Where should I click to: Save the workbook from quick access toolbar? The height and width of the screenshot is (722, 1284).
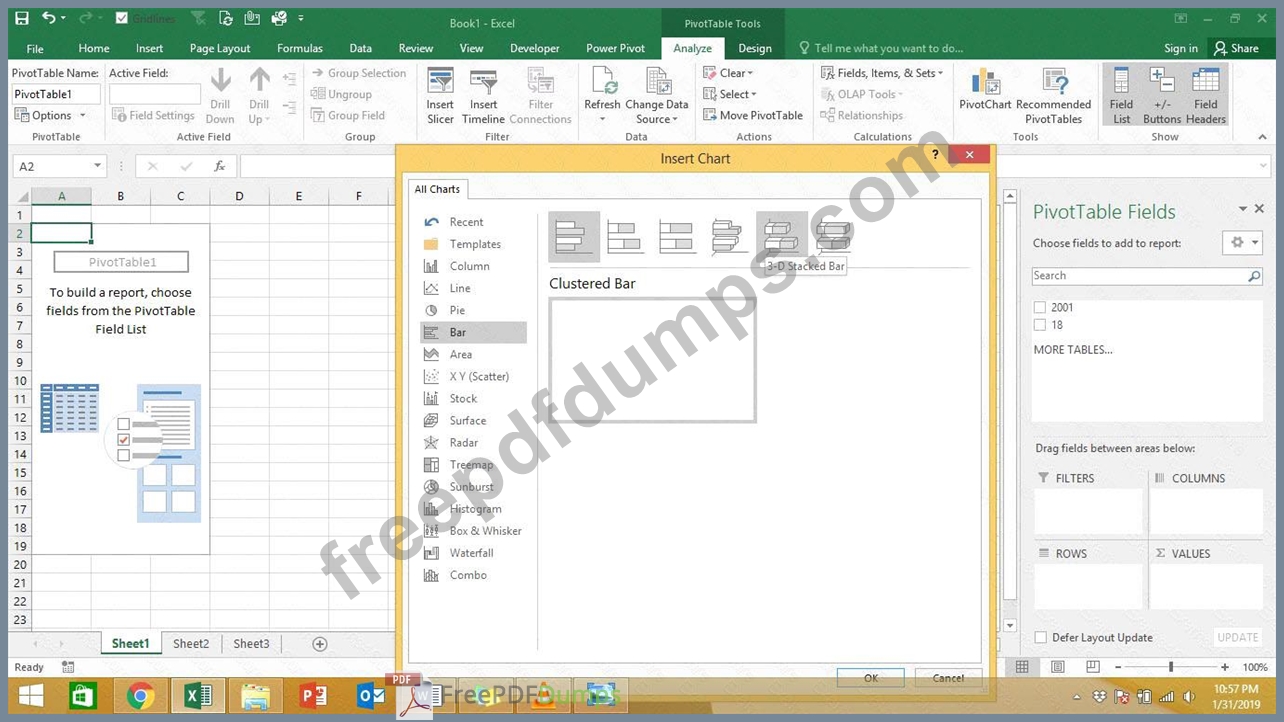tap(22, 18)
